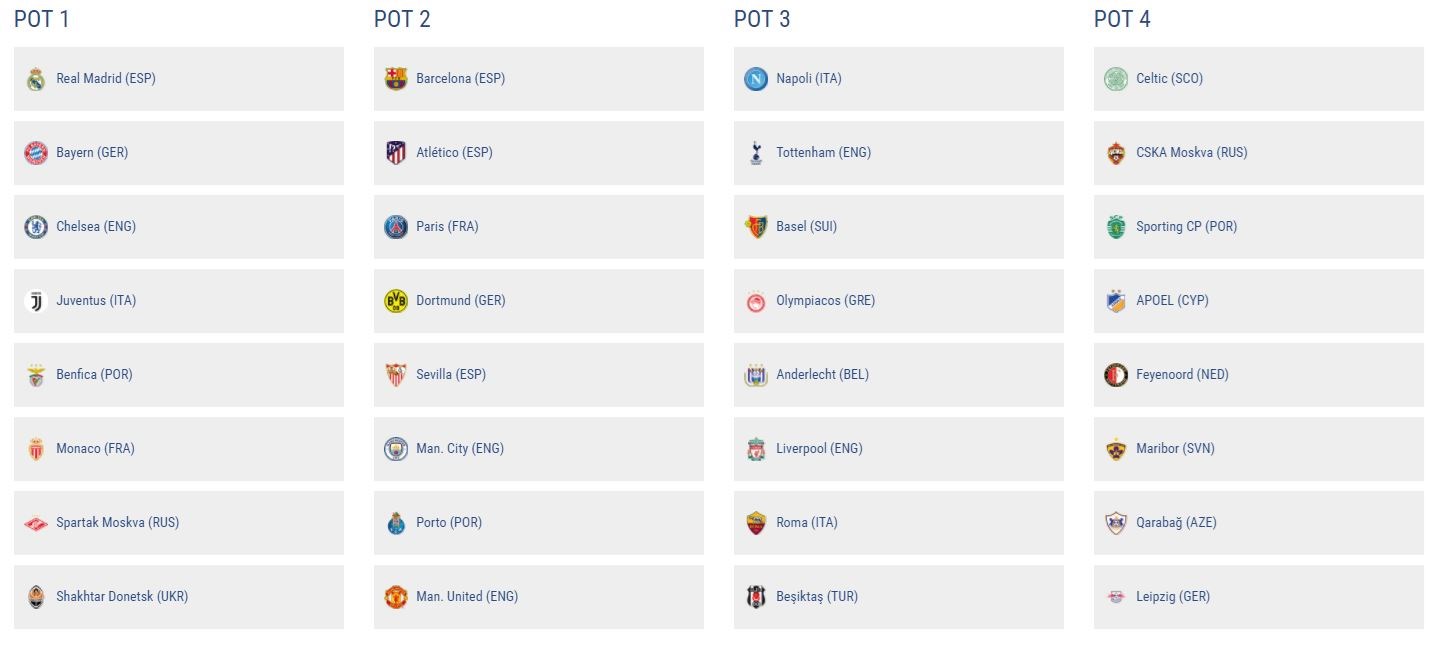Image resolution: width=1452 pixels, height=658 pixels.
Task: Click the Celtic club crest
Action: tap(1116, 79)
